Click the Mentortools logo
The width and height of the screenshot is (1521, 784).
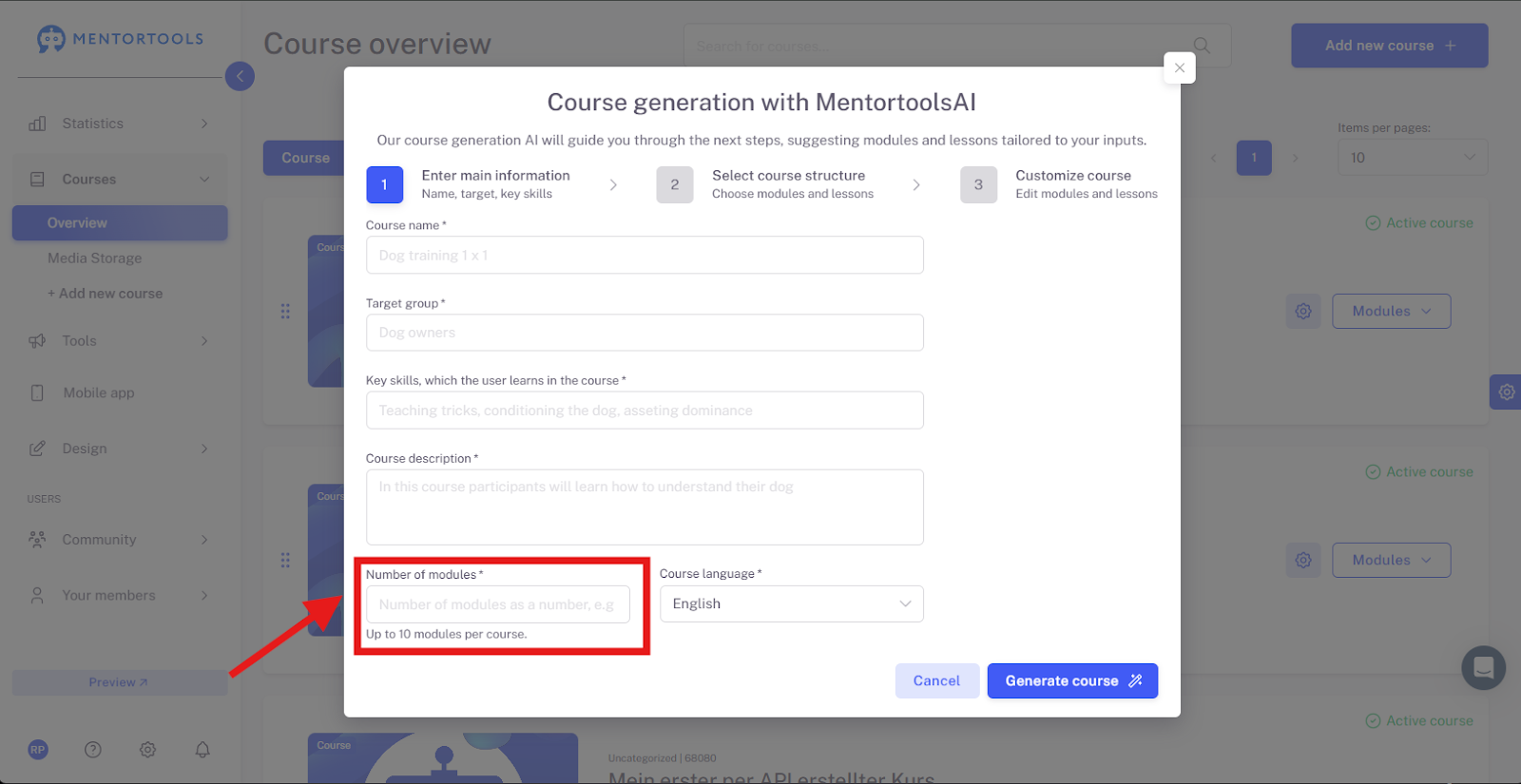(120, 39)
